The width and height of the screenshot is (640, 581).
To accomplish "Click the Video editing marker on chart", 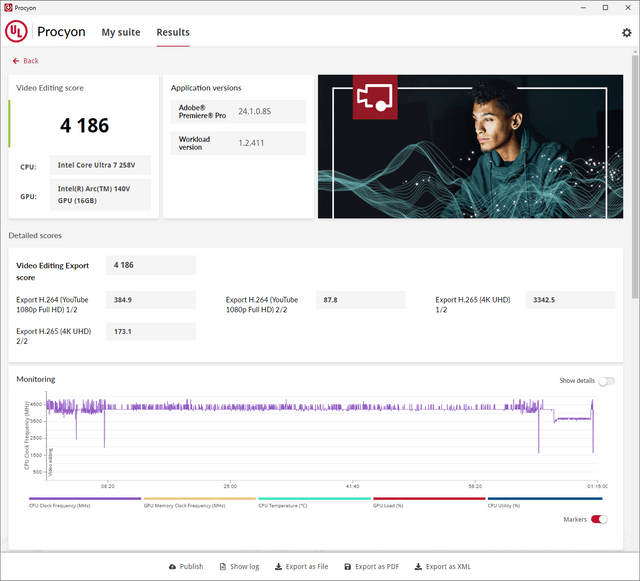I will pos(50,462).
